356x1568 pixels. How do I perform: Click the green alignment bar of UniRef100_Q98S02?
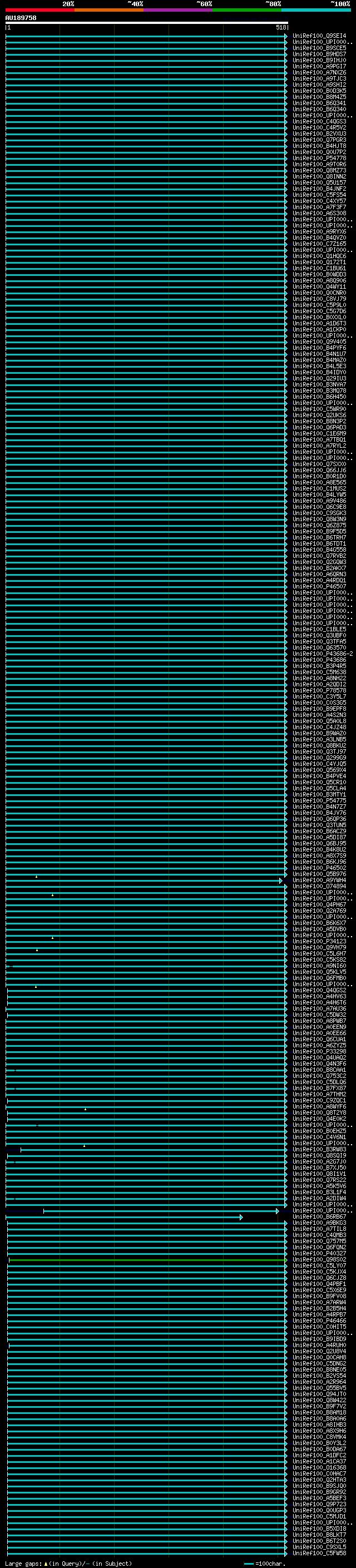pos(148,1259)
